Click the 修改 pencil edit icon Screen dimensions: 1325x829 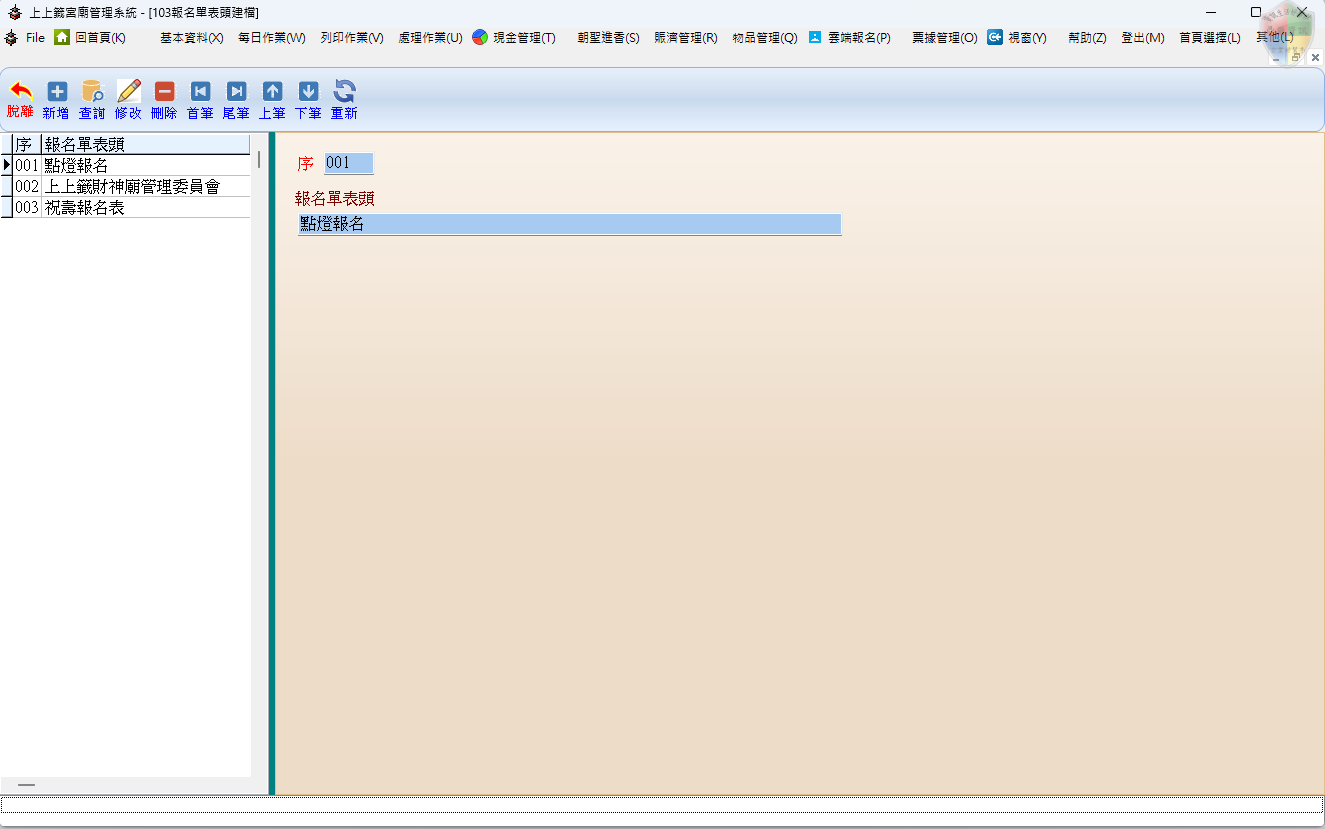129,93
